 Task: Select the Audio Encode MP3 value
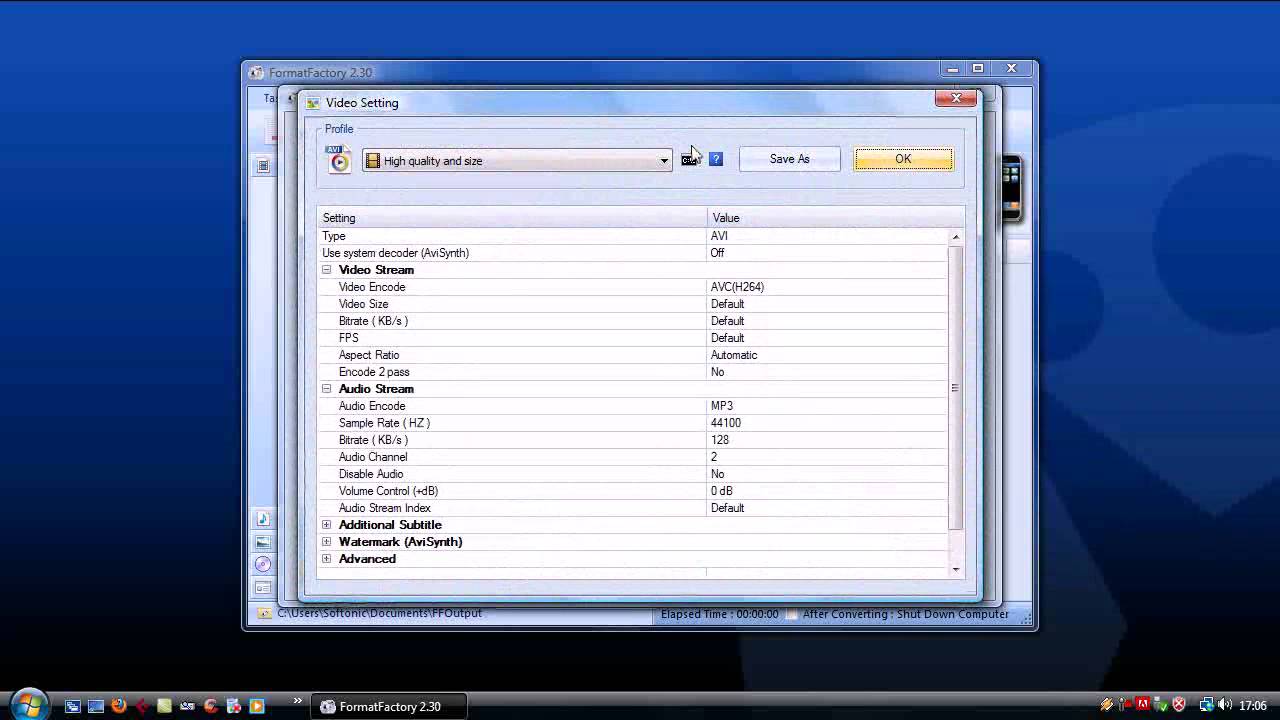pos(827,406)
